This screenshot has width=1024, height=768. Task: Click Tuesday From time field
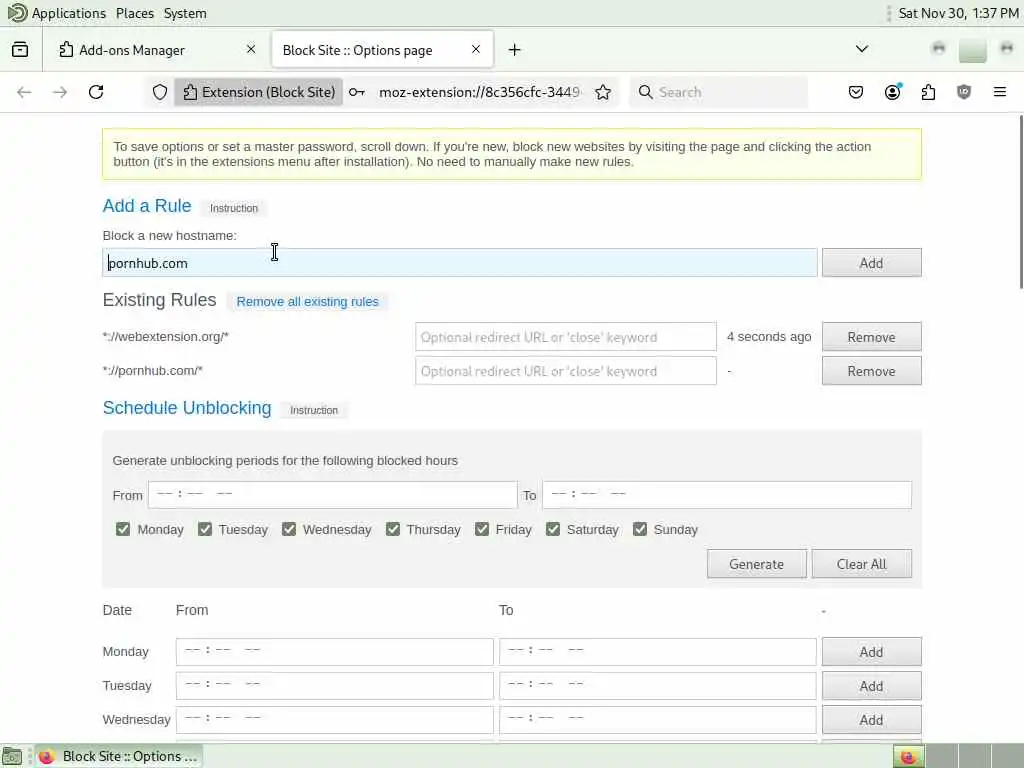(334, 686)
